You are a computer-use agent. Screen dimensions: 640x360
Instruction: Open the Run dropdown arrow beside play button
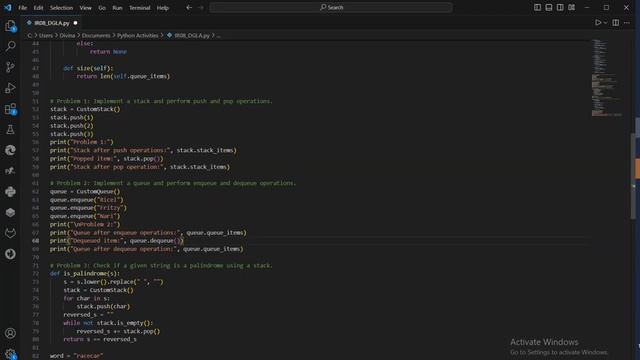(x=605, y=23)
